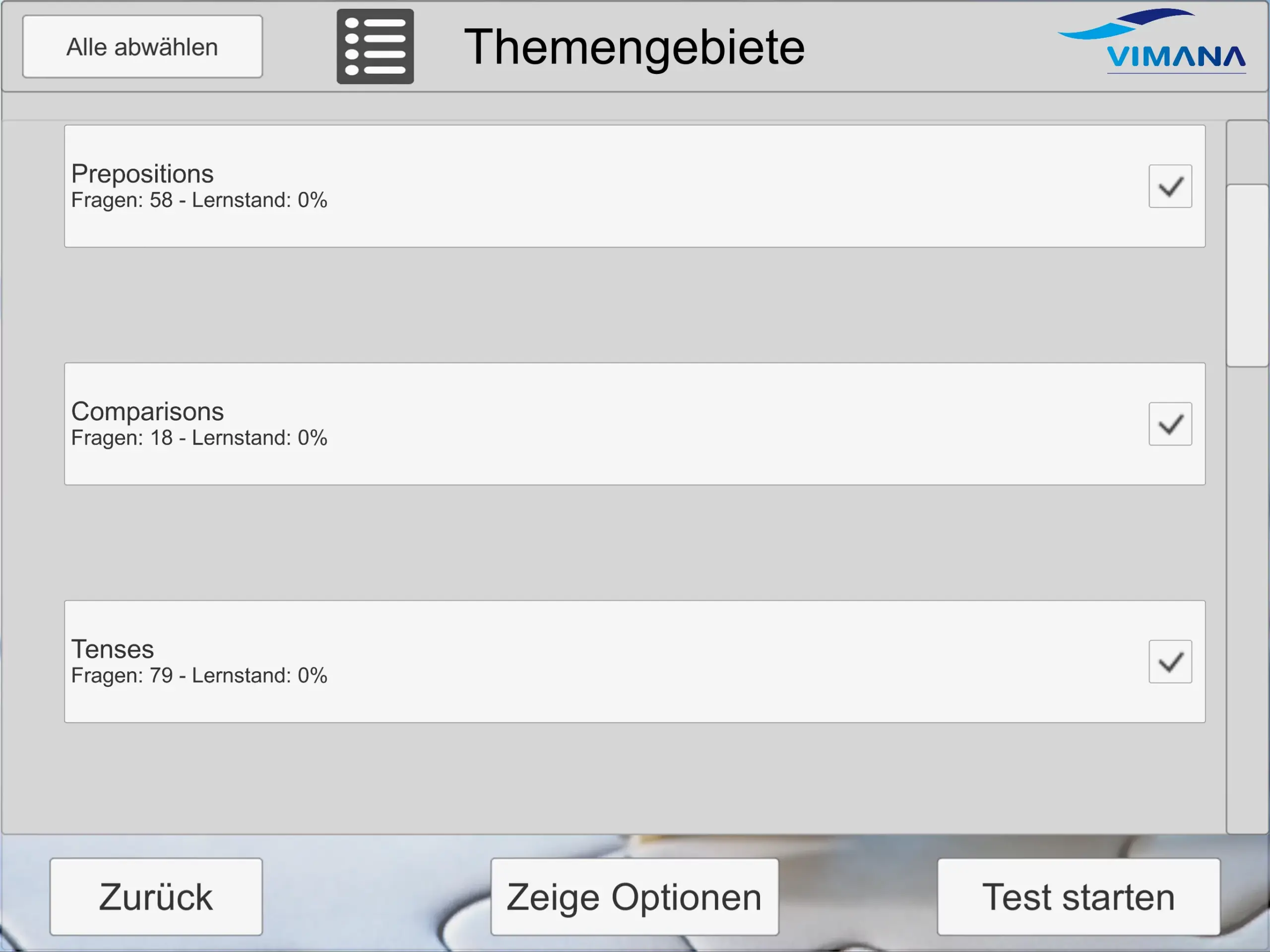Select the Comparisons topic title
1270x952 pixels.
point(147,411)
